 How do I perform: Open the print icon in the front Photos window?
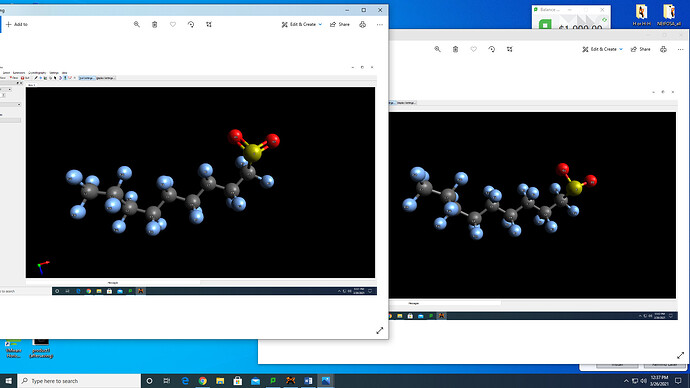pyautogui.click(x=363, y=25)
